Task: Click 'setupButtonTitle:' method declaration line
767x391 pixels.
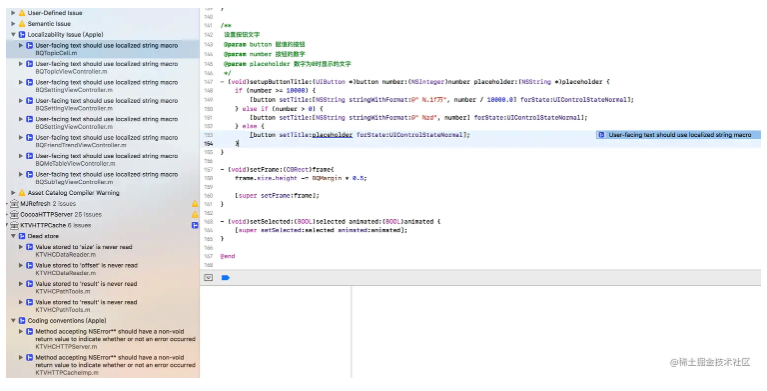Action: (415, 82)
